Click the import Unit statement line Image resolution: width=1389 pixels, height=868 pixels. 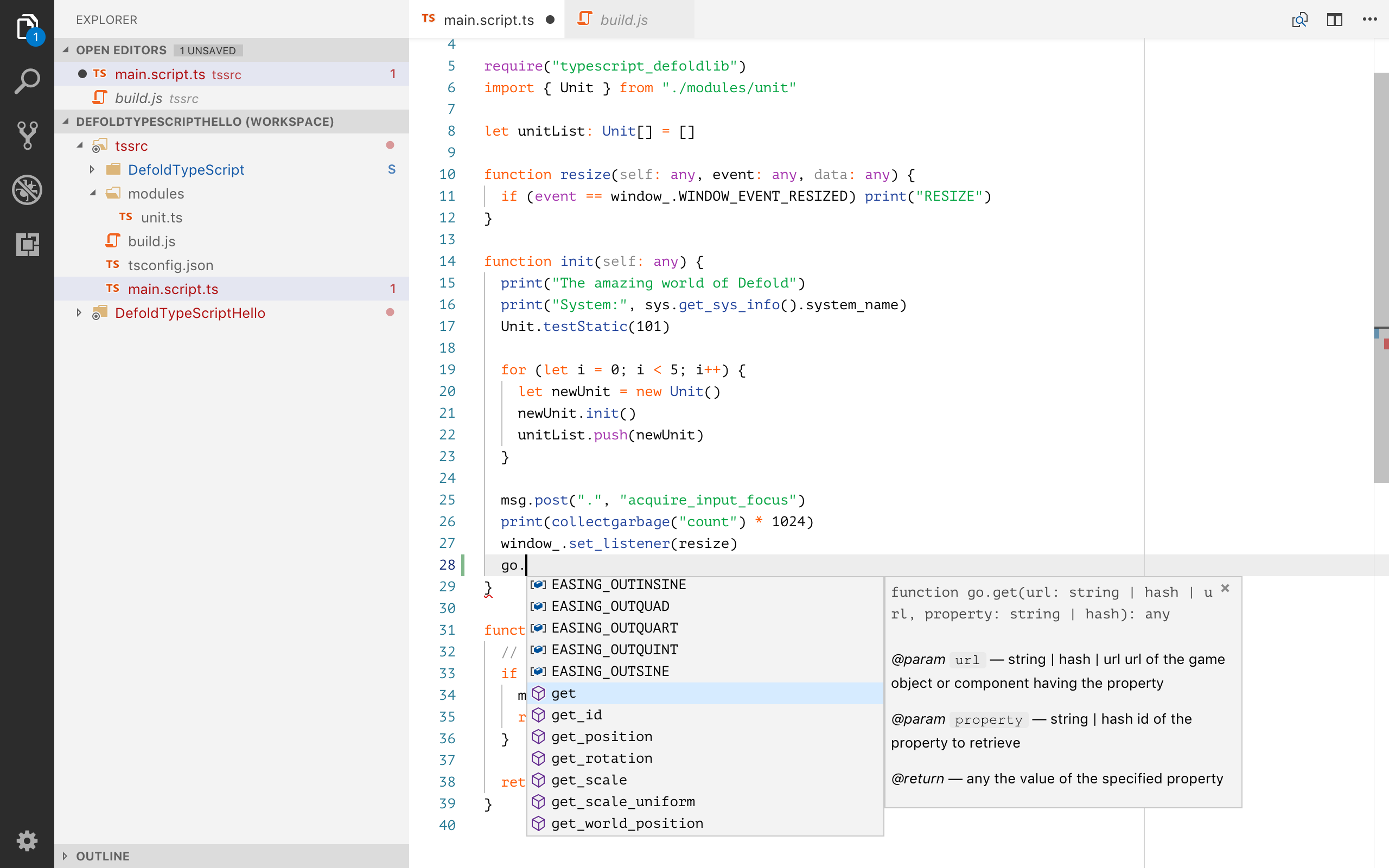640,88
